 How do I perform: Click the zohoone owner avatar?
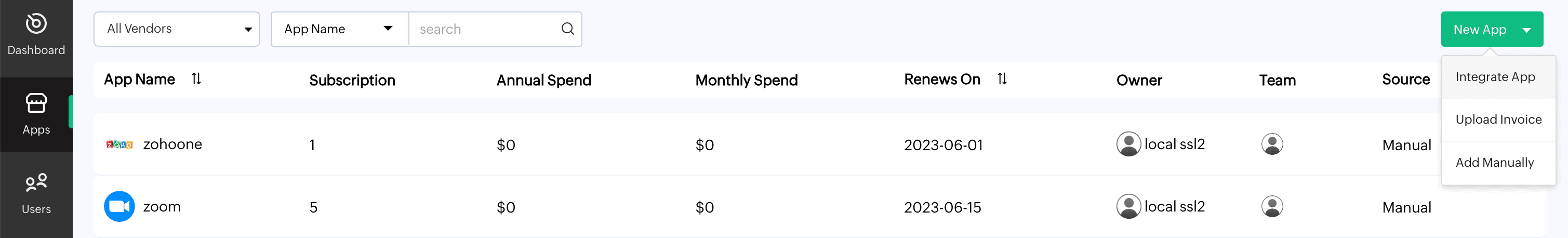click(1128, 144)
